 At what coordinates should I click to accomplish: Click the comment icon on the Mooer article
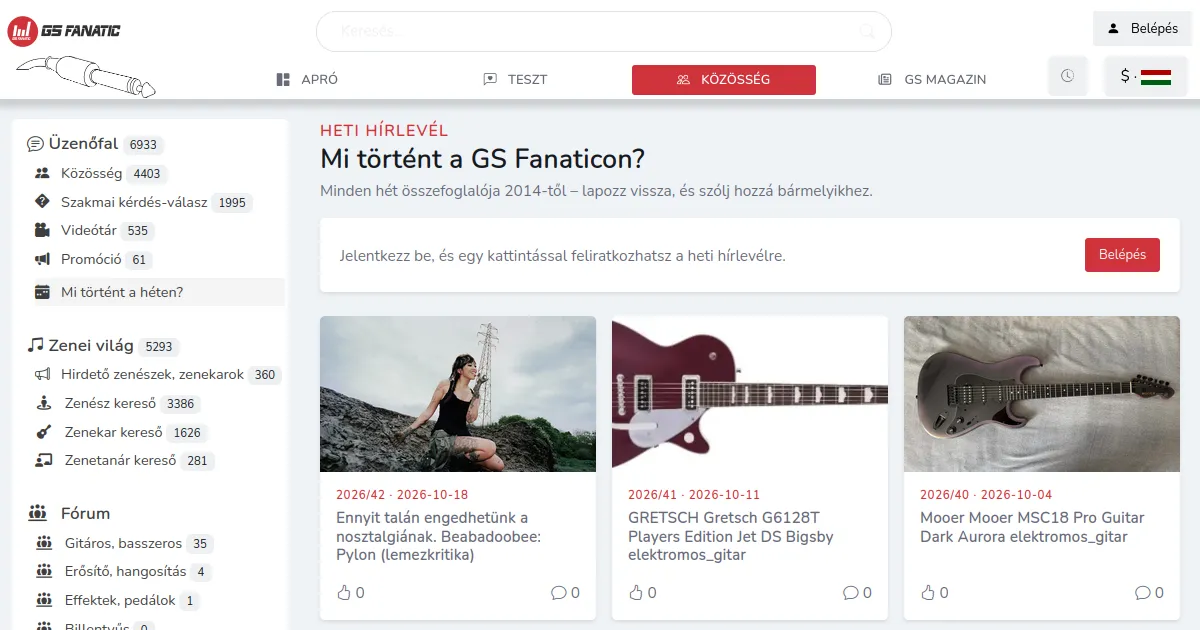coord(1142,593)
